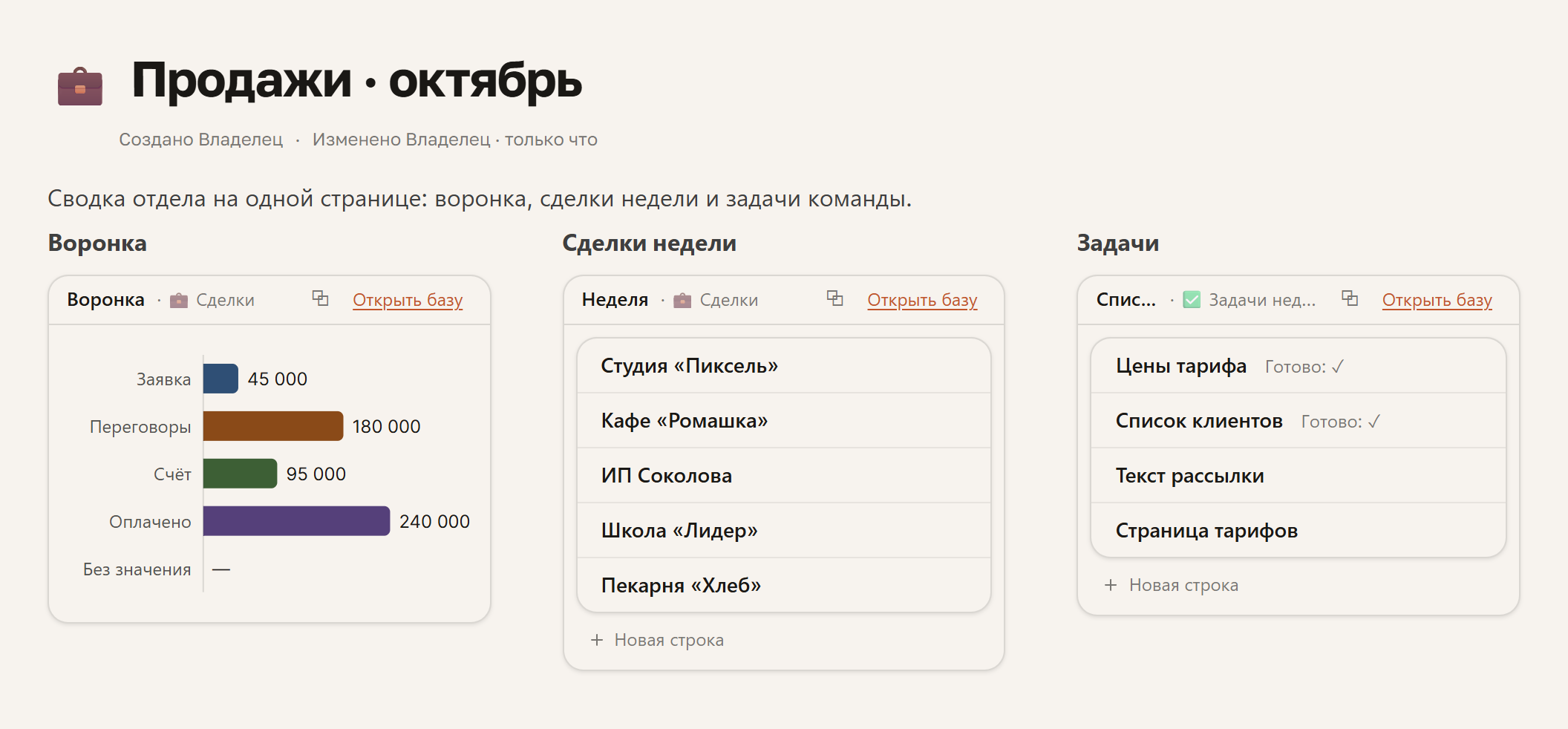Open the Неделя database via Открыть базу
This screenshot has width=1568, height=729.
point(922,300)
